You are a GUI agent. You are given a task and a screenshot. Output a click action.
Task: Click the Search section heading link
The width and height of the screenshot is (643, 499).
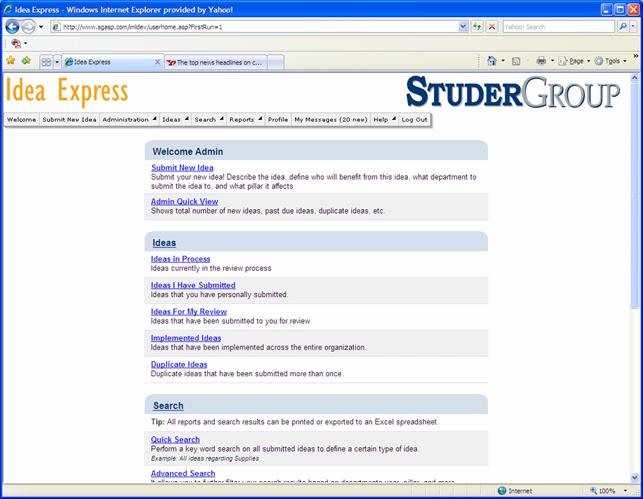point(168,406)
